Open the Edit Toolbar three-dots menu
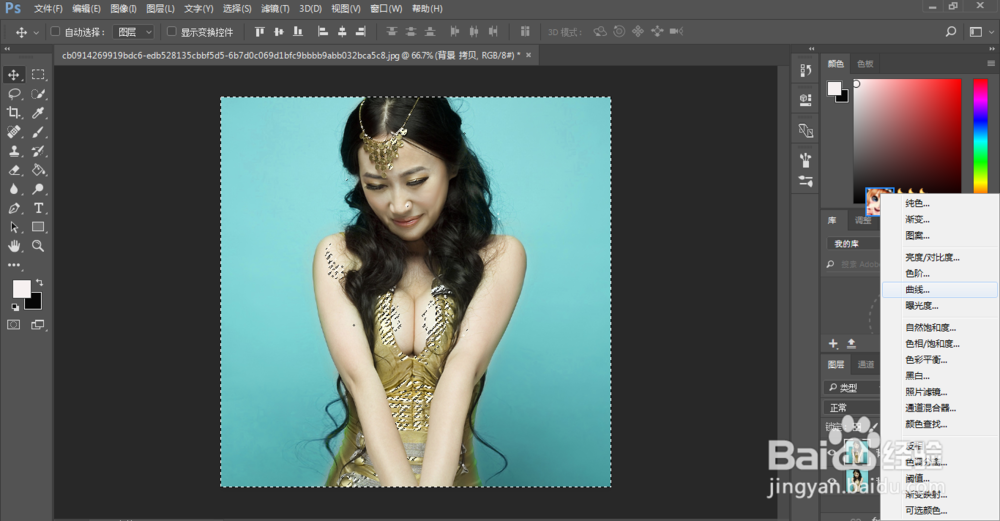 13,265
